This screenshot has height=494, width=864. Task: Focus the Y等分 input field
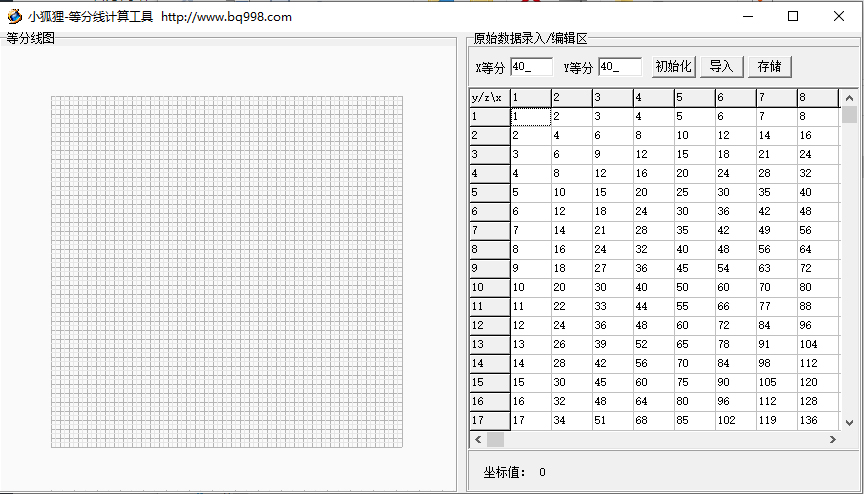point(620,67)
